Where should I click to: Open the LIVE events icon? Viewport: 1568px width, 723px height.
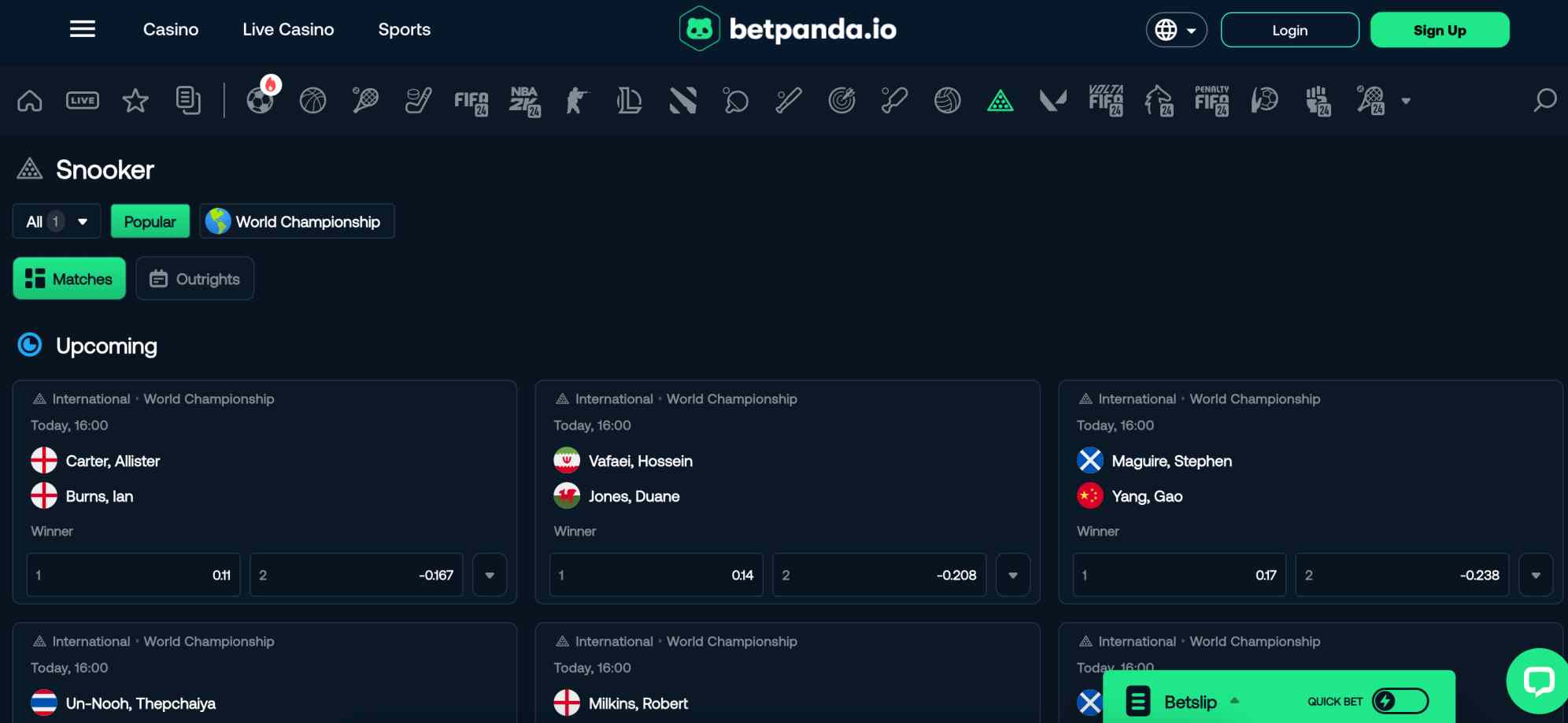coord(83,101)
